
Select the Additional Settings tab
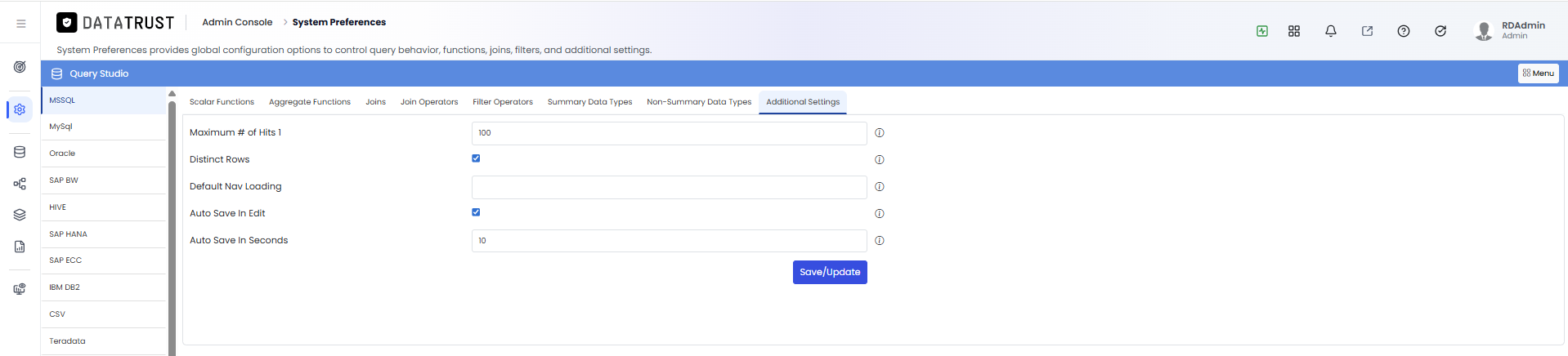coord(803,102)
